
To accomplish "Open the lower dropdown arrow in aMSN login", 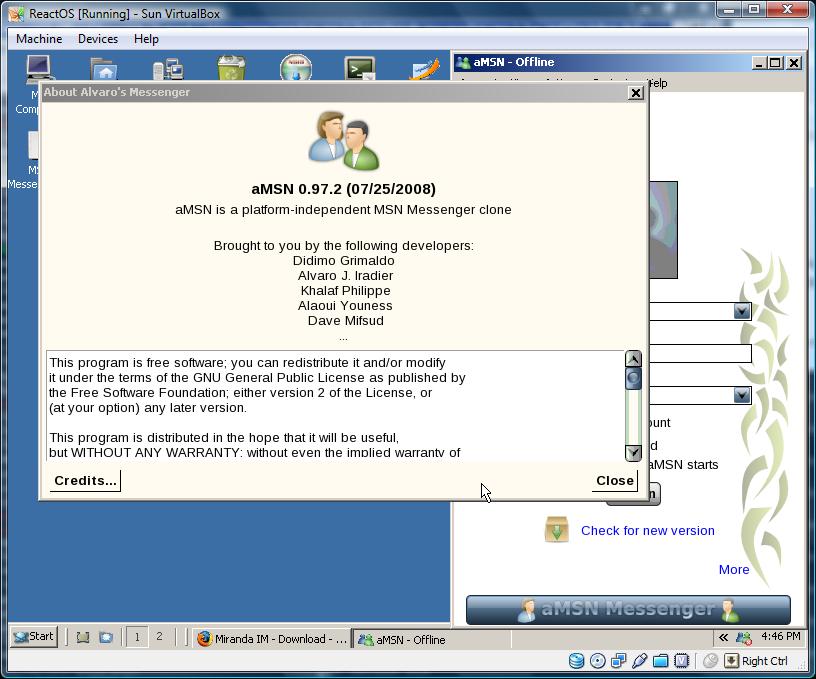I will point(741,395).
